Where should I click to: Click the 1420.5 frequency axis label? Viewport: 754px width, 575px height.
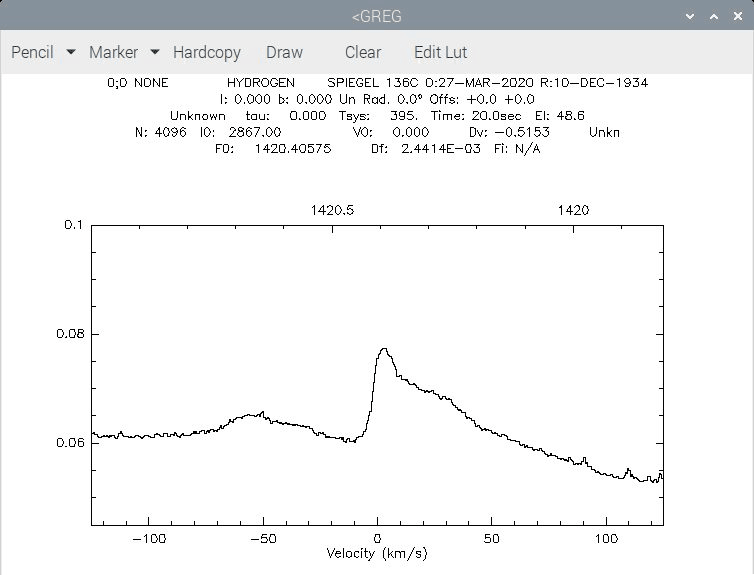click(332, 210)
